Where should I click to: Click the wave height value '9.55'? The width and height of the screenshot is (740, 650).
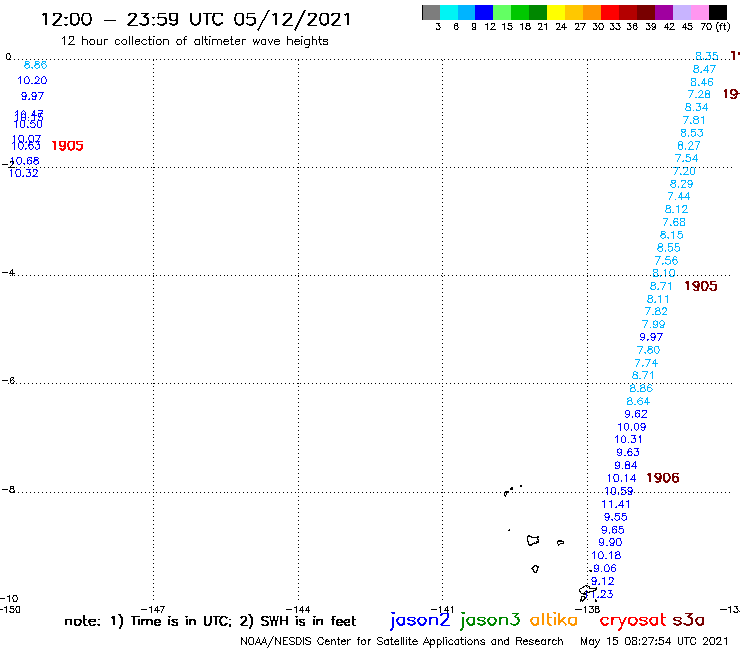pyautogui.click(x=615, y=517)
